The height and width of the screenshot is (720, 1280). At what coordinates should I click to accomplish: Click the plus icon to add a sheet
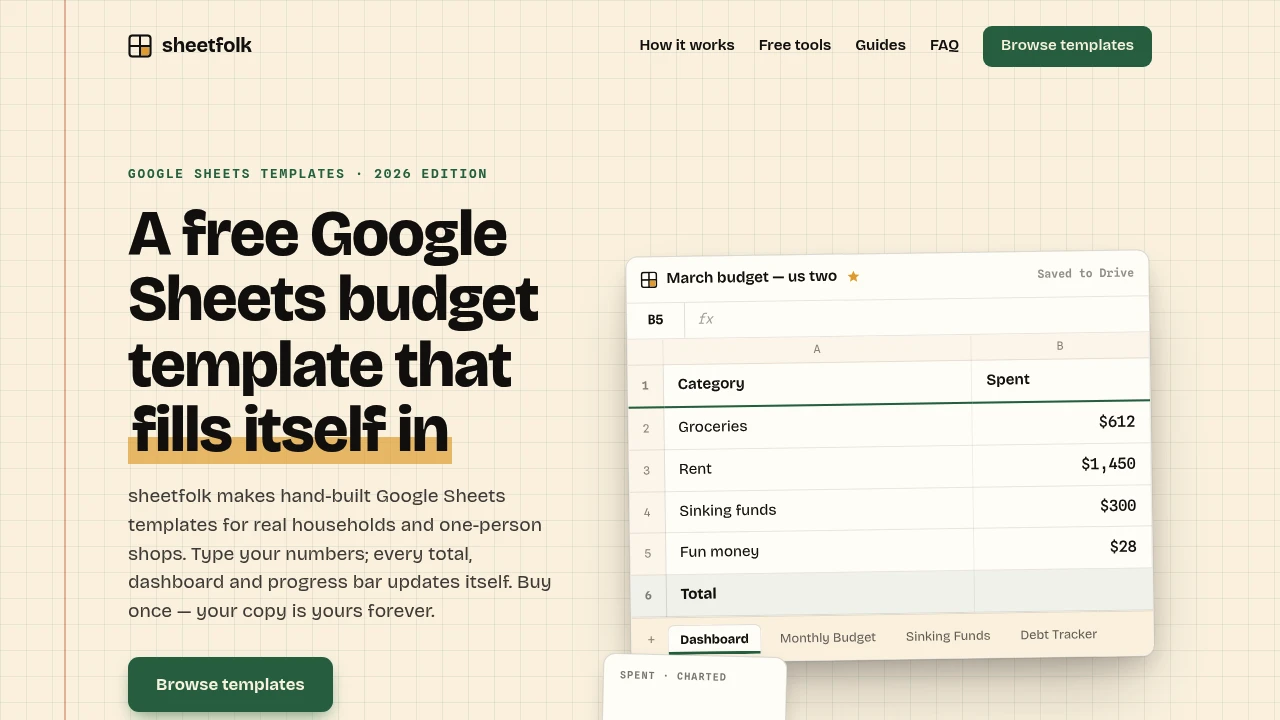point(651,640)
